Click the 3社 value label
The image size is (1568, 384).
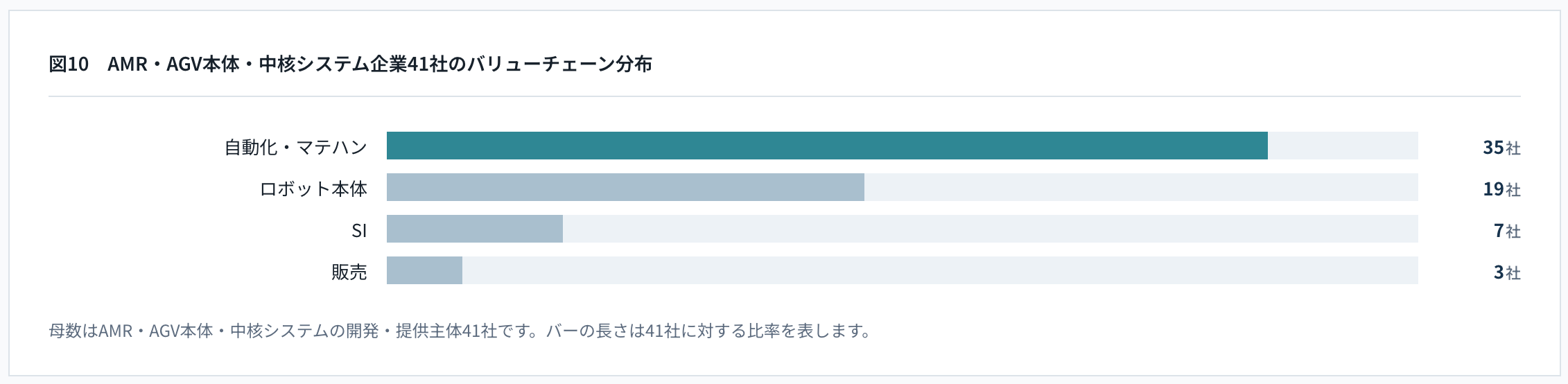point(1507,272)
